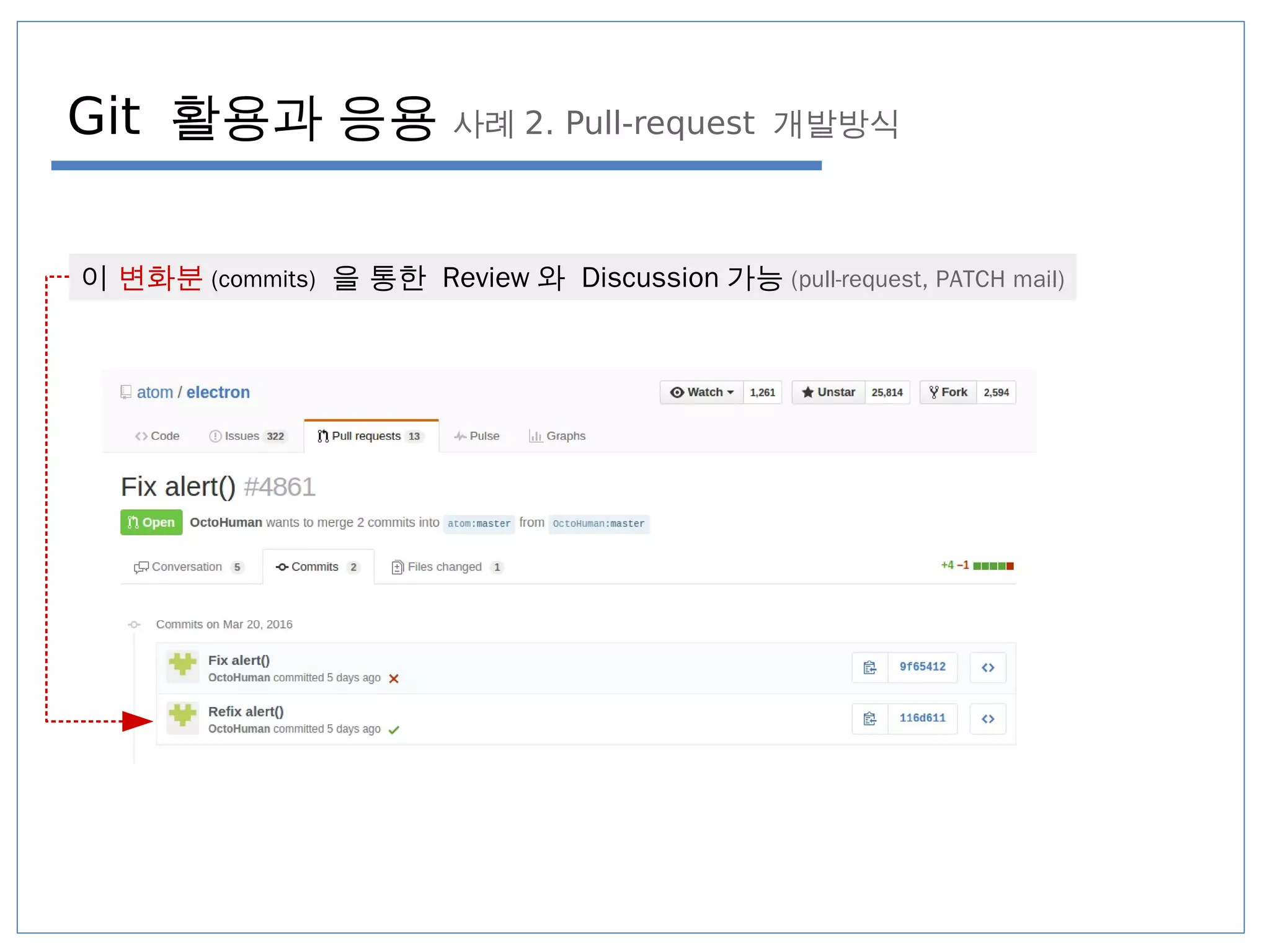Click the Unstar button
This screenshot has height=952, width=1270.
click(x=828, y=392)
